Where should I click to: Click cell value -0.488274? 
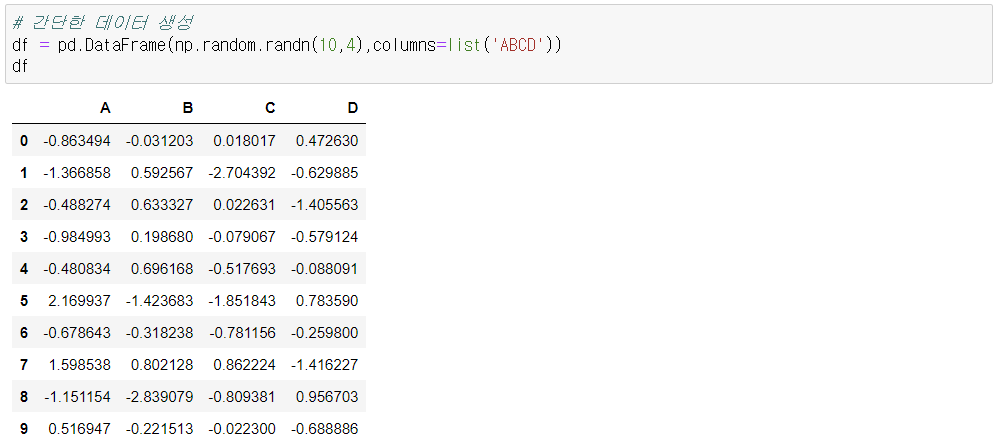(x=77, y=205)
